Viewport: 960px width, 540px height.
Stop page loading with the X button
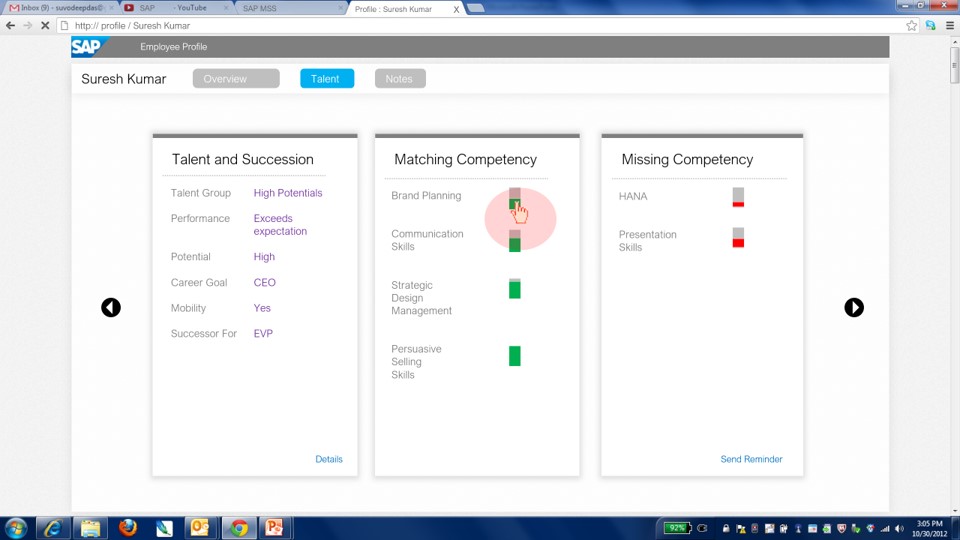(45, 25)
